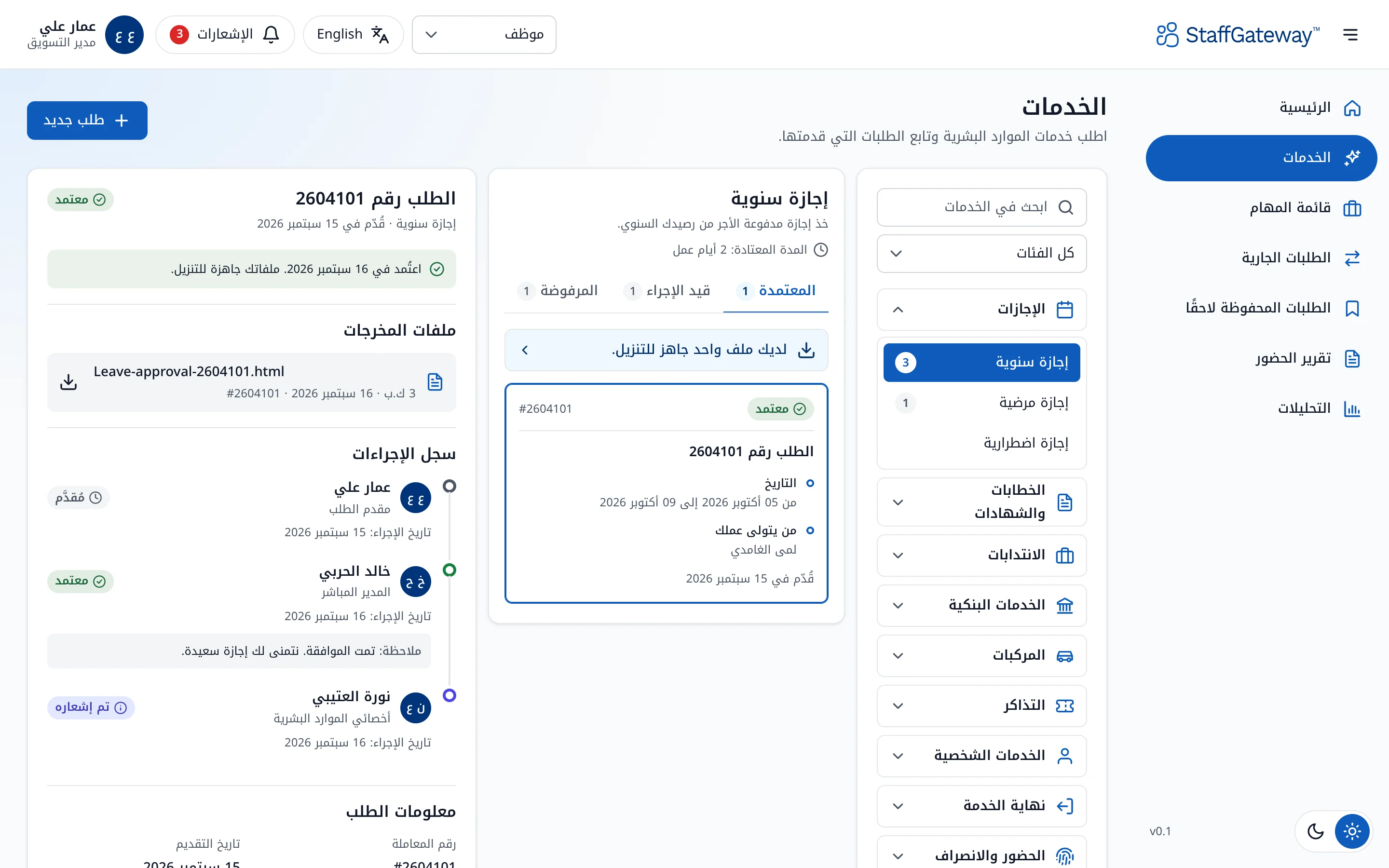Click the ابحث في الخدمات search field
This screenshot has height=868, width=1389.
click(981, 207)
